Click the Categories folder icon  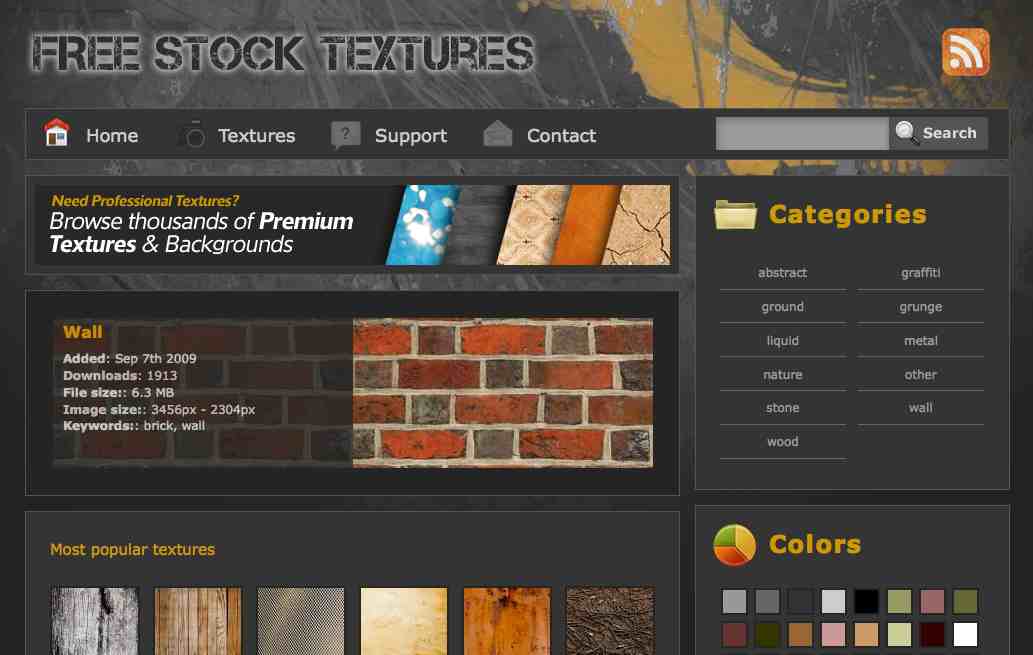[x=735, y=214]
